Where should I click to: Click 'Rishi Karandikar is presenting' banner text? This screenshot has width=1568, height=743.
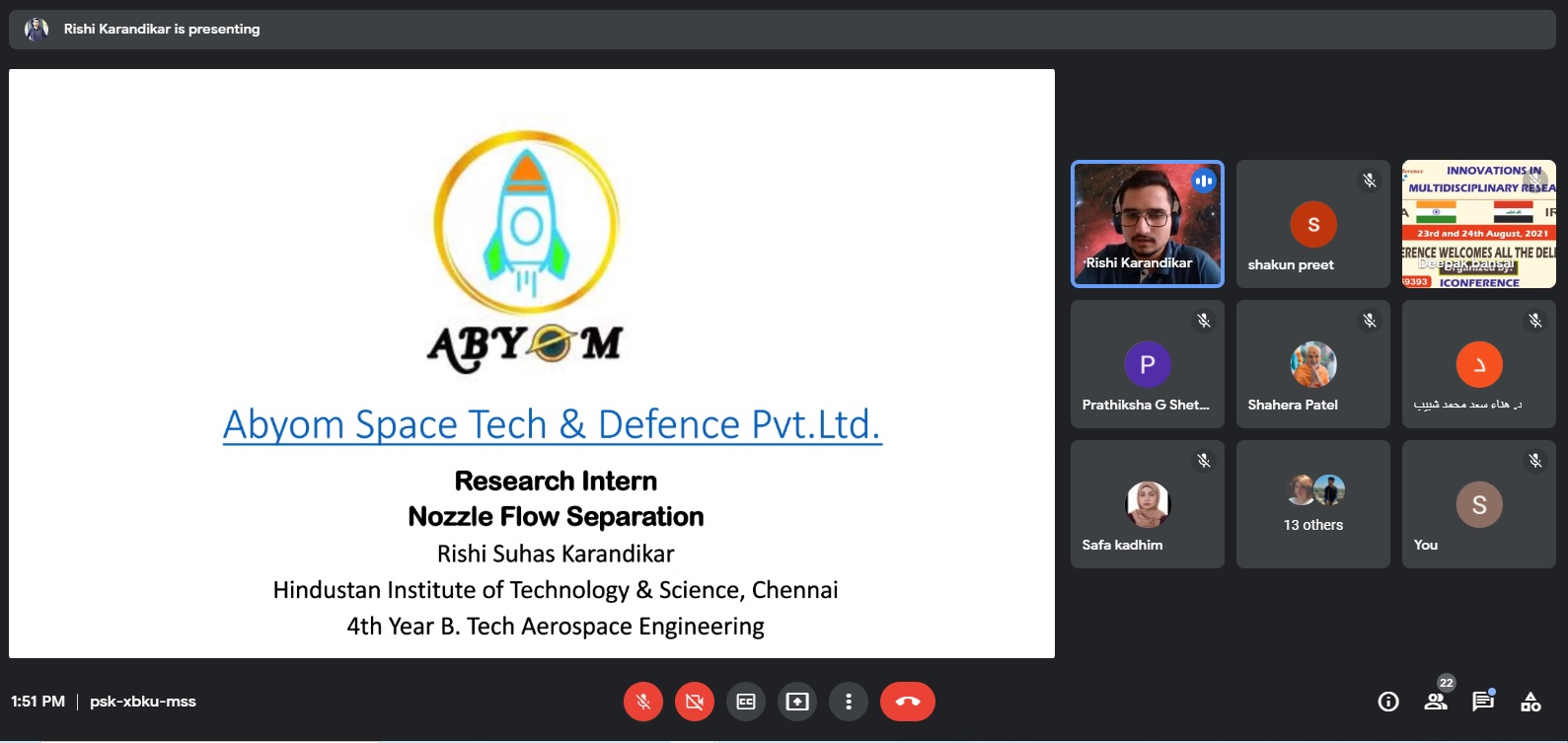162,30
